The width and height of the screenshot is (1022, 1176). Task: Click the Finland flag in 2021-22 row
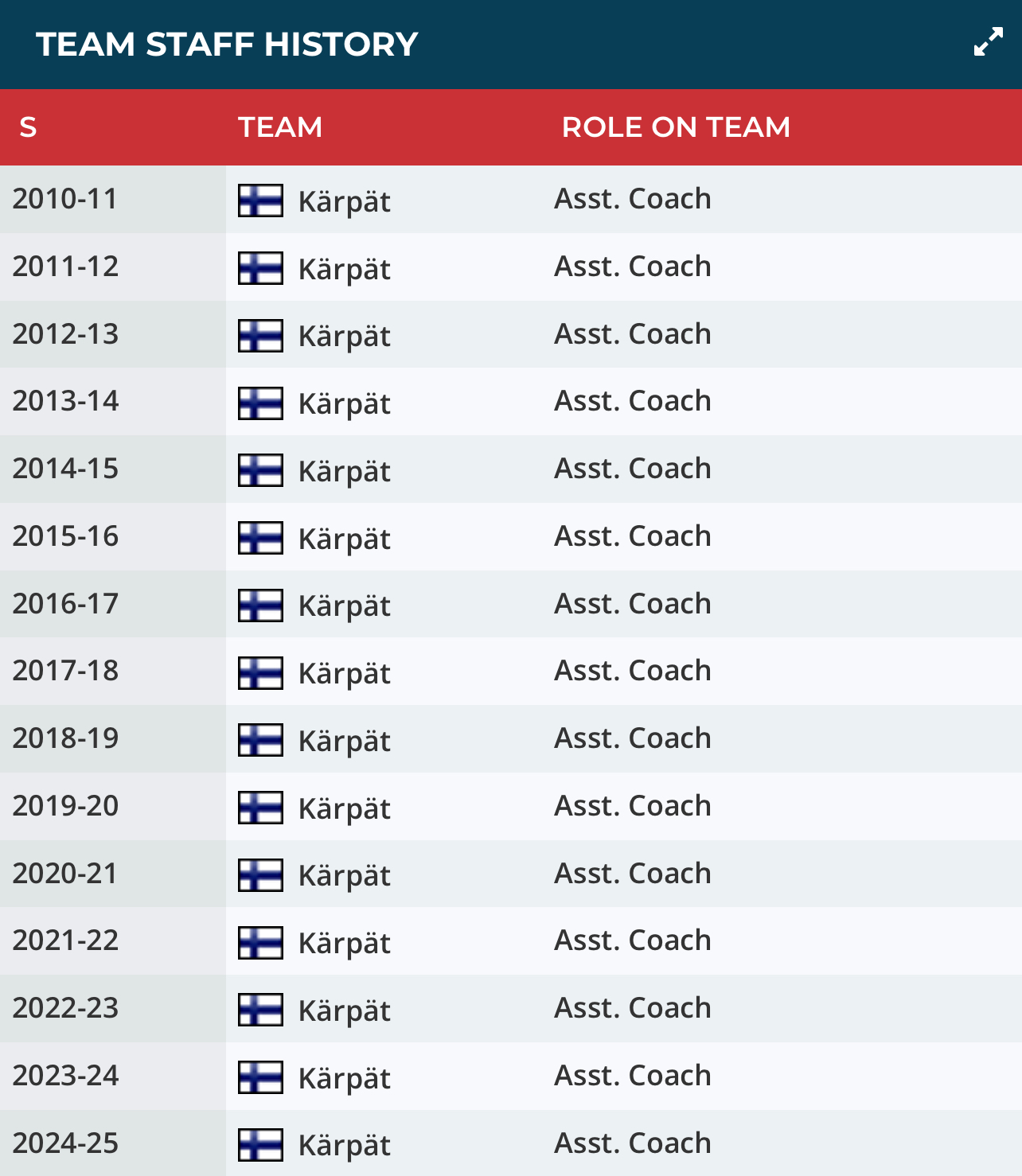(260, 942)
